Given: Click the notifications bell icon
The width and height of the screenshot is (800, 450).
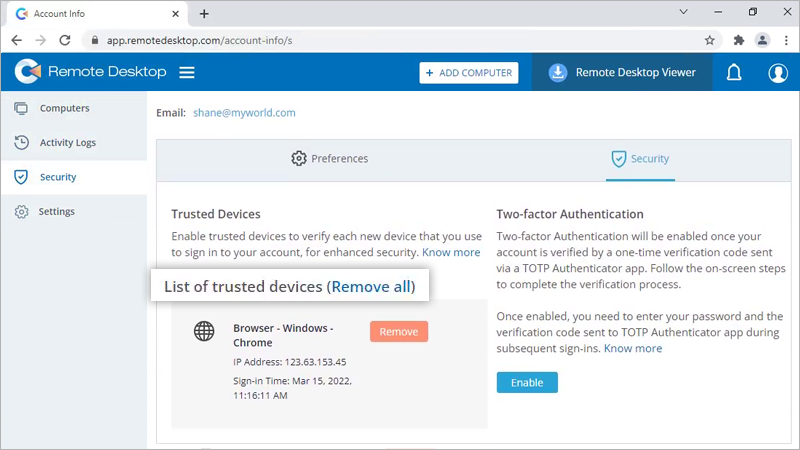Looking at the screenshot, I should pyautogui.click(x=734, y=72).
